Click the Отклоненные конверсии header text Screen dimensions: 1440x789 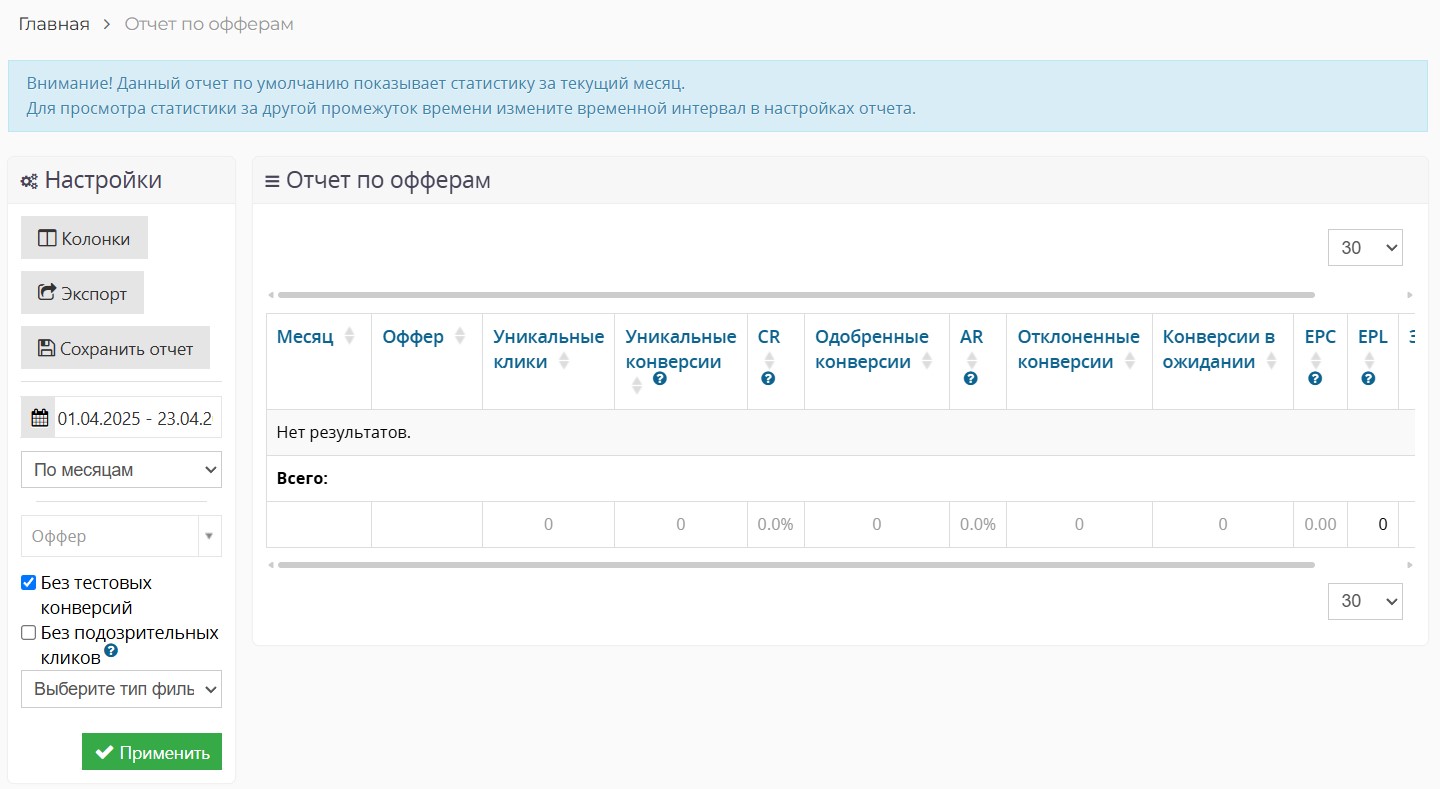[x=1079, y=349]
